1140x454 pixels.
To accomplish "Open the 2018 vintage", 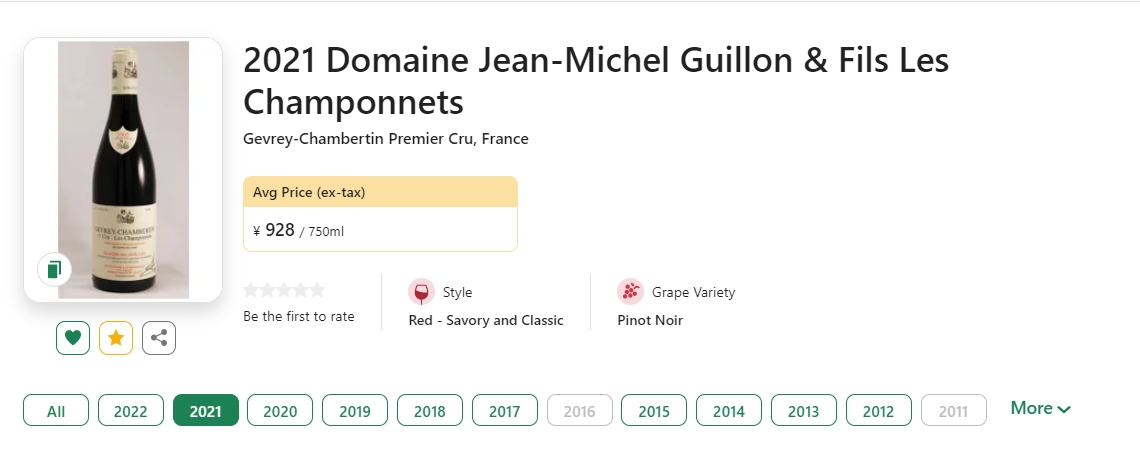I will 430,411.
